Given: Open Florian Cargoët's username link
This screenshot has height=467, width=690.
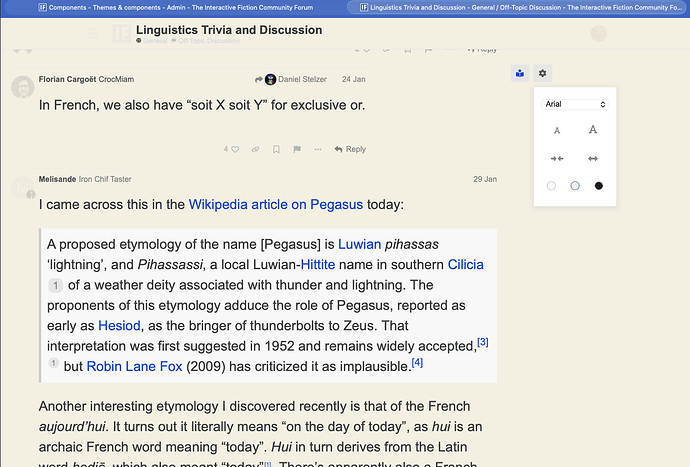Looking at the screenshot, I should [67, 79].
